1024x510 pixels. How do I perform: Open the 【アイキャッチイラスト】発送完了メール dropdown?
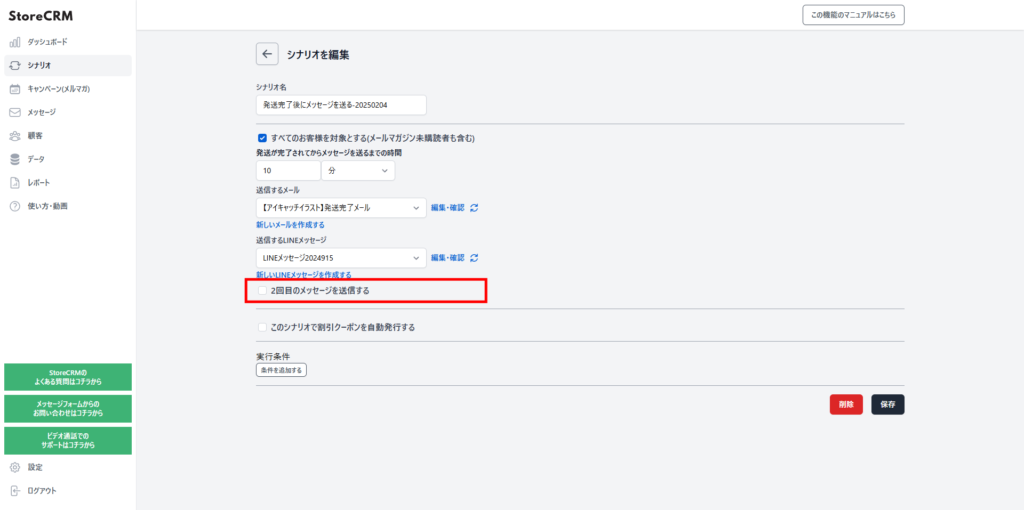(x=341, y=208)
